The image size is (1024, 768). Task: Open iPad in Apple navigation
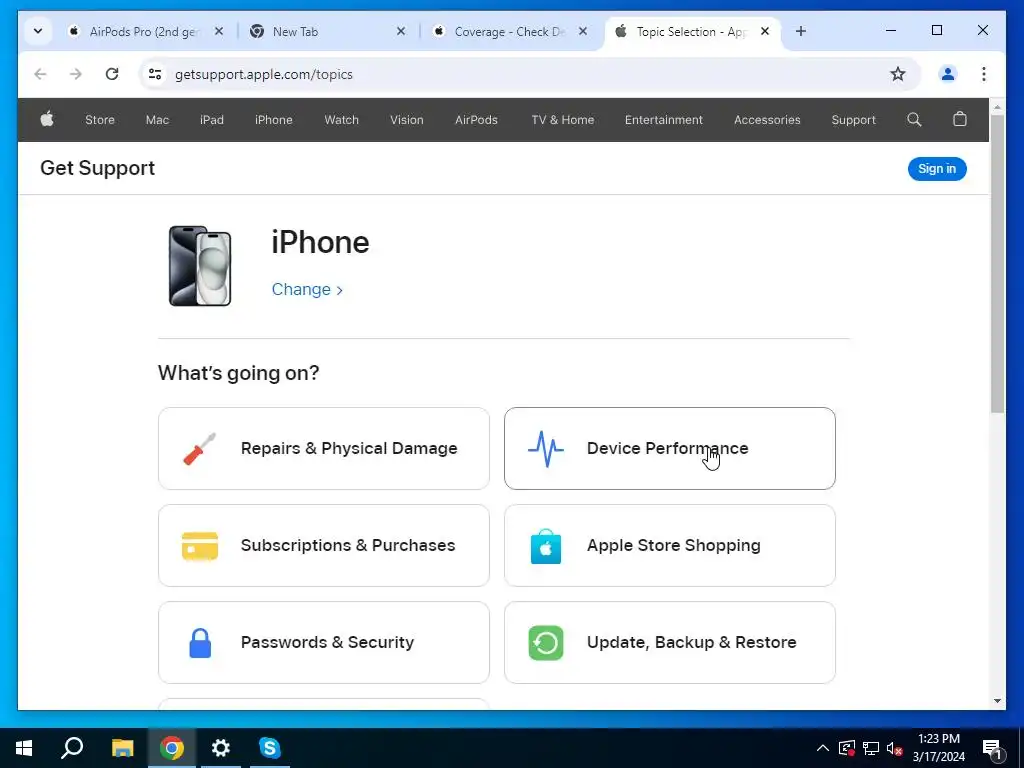[x=212, y=120]
